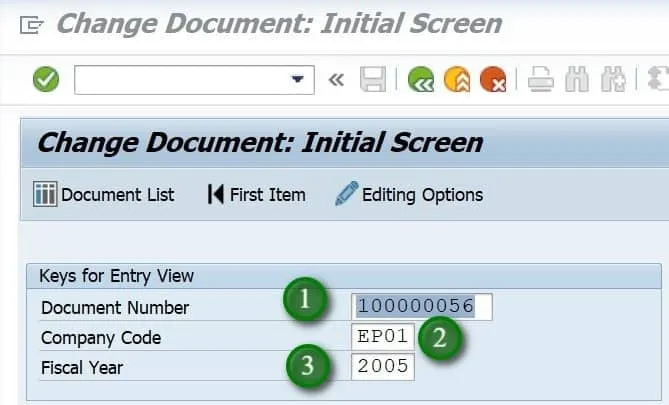Focus the transaction command input field

[x=194, y=79]
